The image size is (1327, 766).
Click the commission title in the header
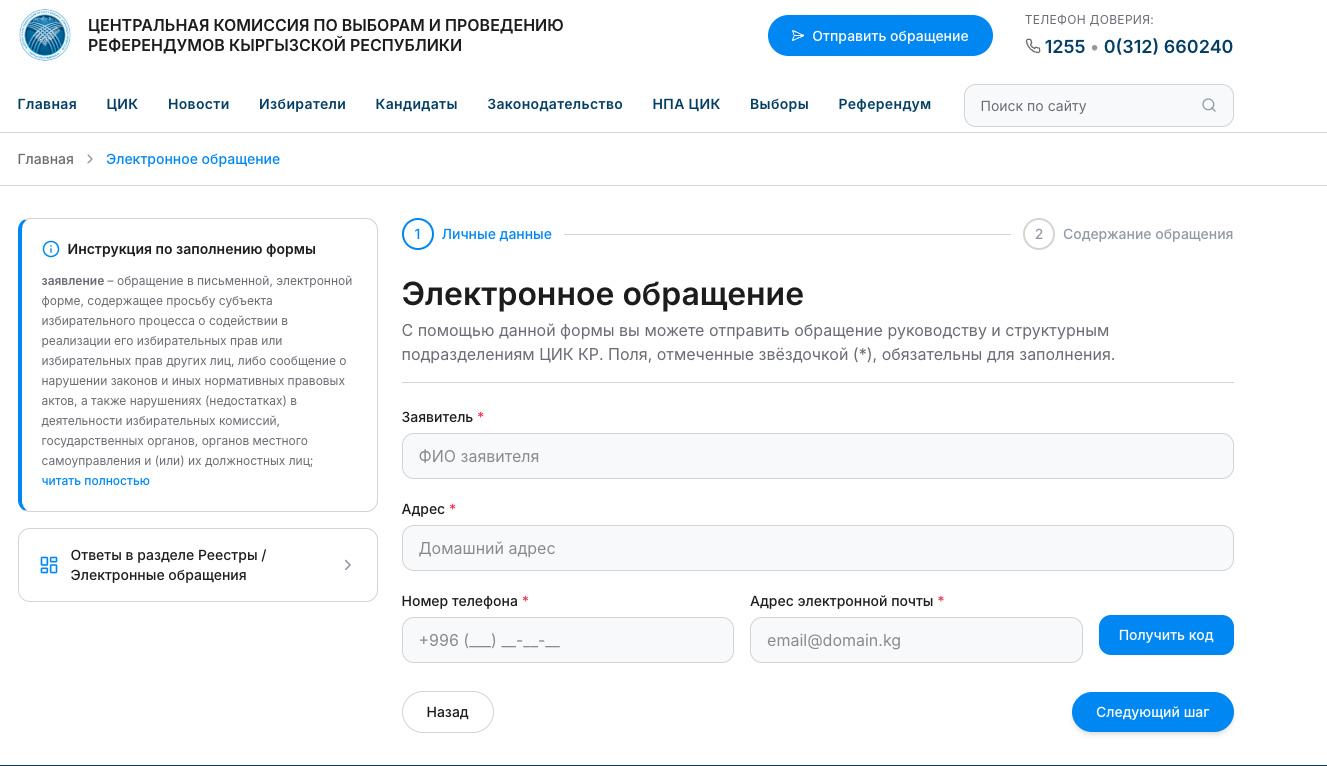(x=326, y=35)
